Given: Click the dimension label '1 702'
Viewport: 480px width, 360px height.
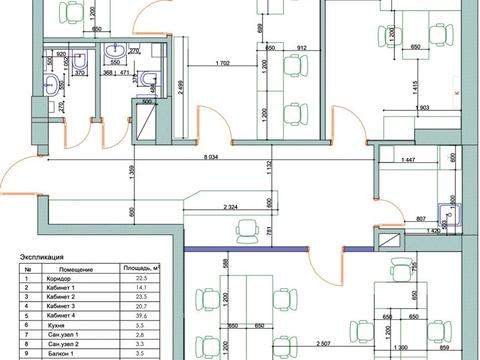Looking at the screenshot, I should click(x=223, y=63).
